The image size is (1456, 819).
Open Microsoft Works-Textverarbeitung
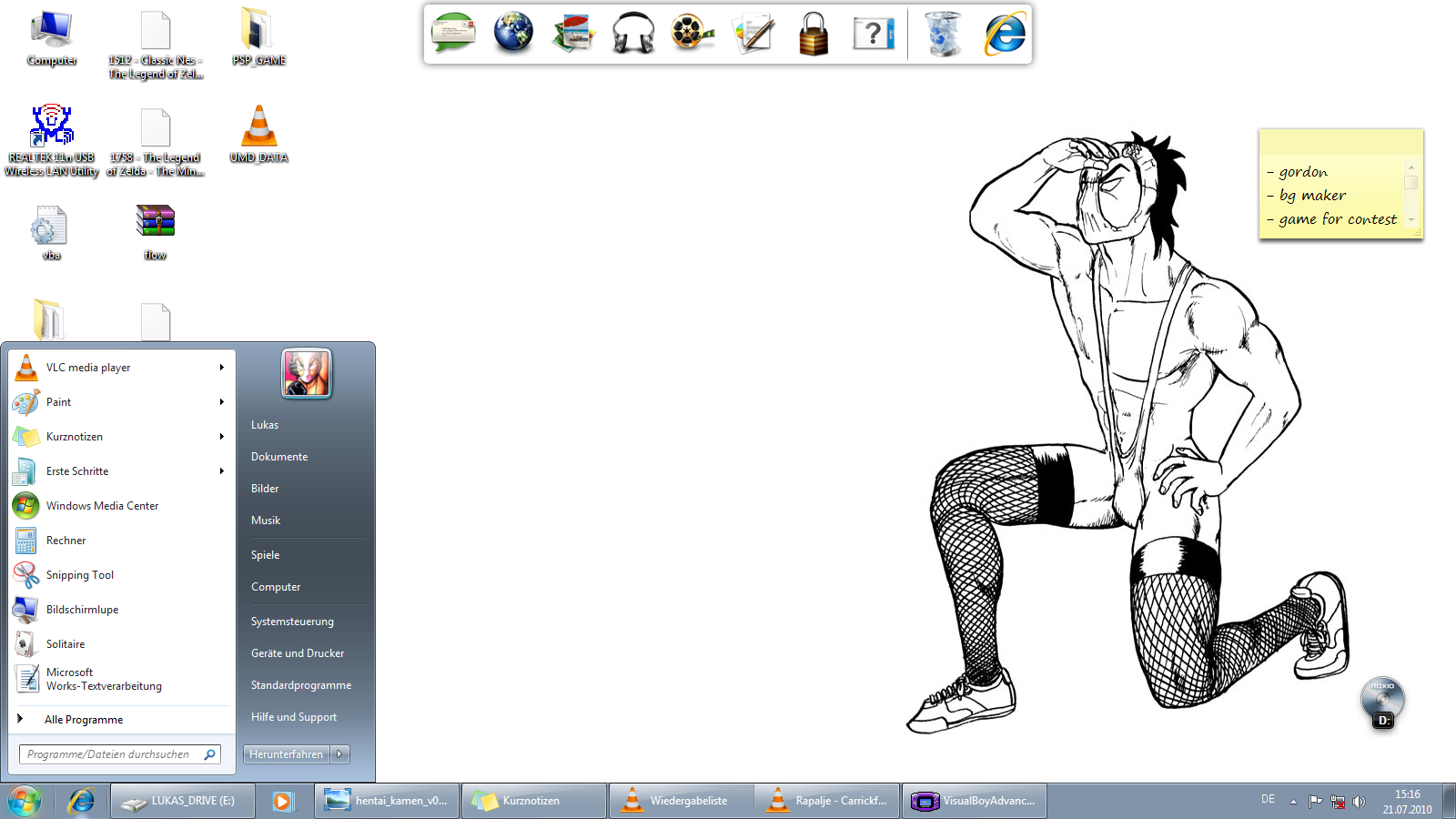pos(120,679)
